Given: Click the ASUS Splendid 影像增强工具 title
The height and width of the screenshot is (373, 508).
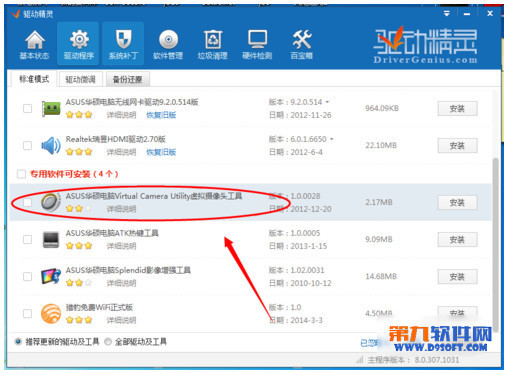Looking at the screenshot, I should tap(128, 270).
